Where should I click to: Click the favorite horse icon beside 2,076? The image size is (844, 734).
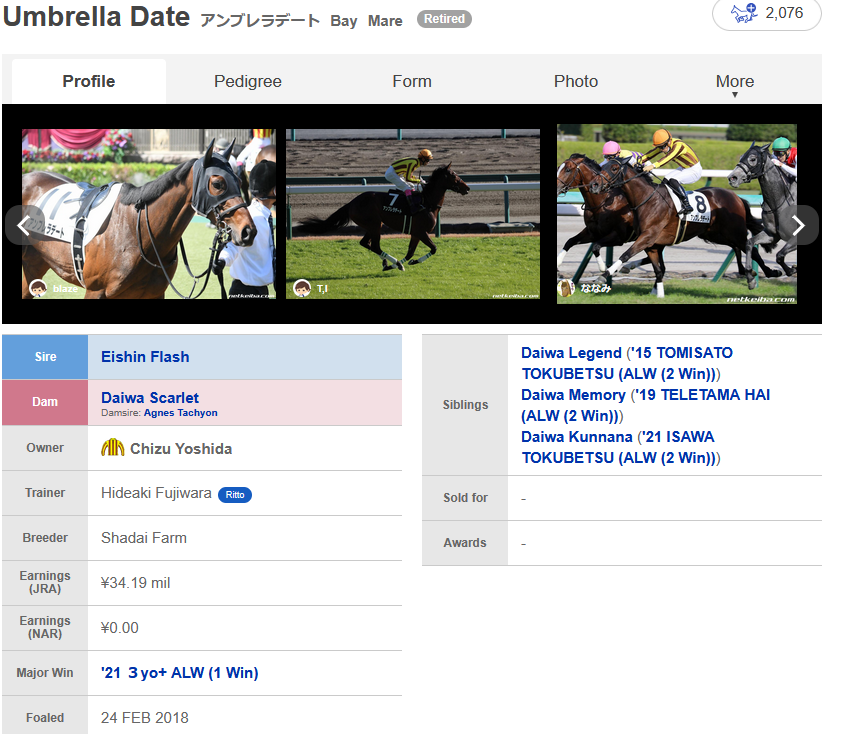click(743, 12)
